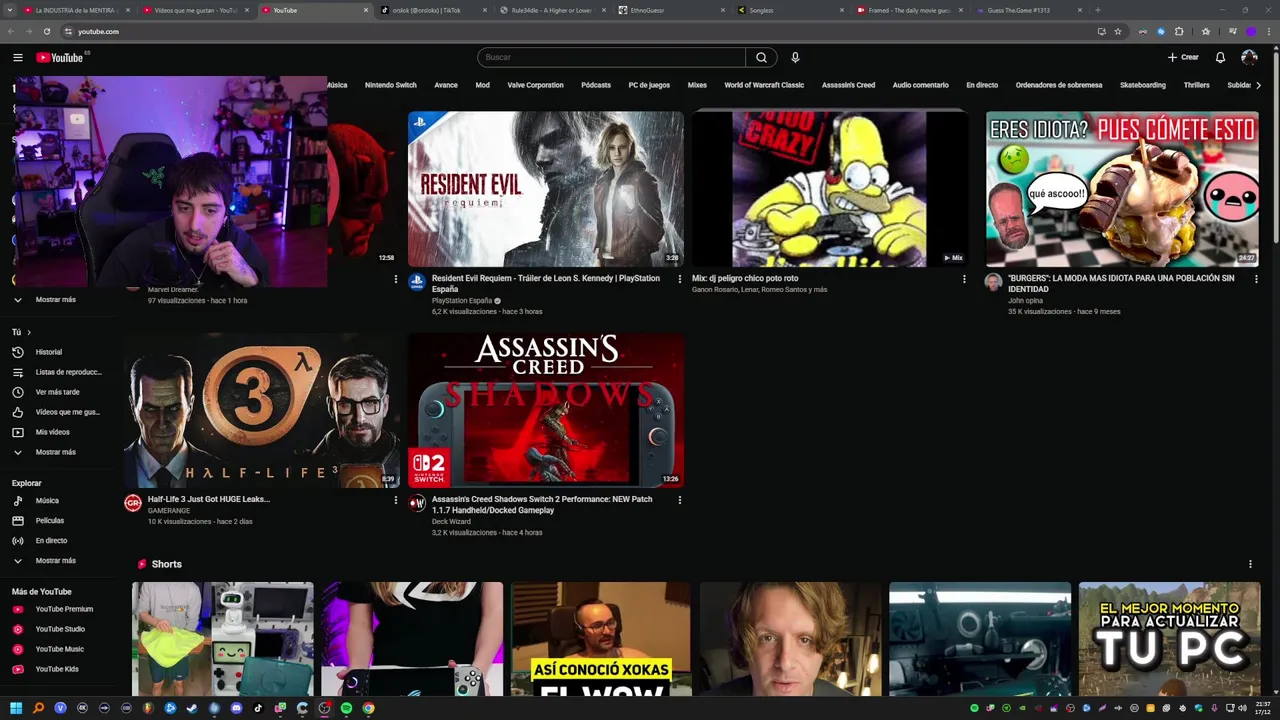The width and height of the screenshot is (1280, 720).
Task: Switch to EthnoGuessr browser tab
Action: coord(670,10)
